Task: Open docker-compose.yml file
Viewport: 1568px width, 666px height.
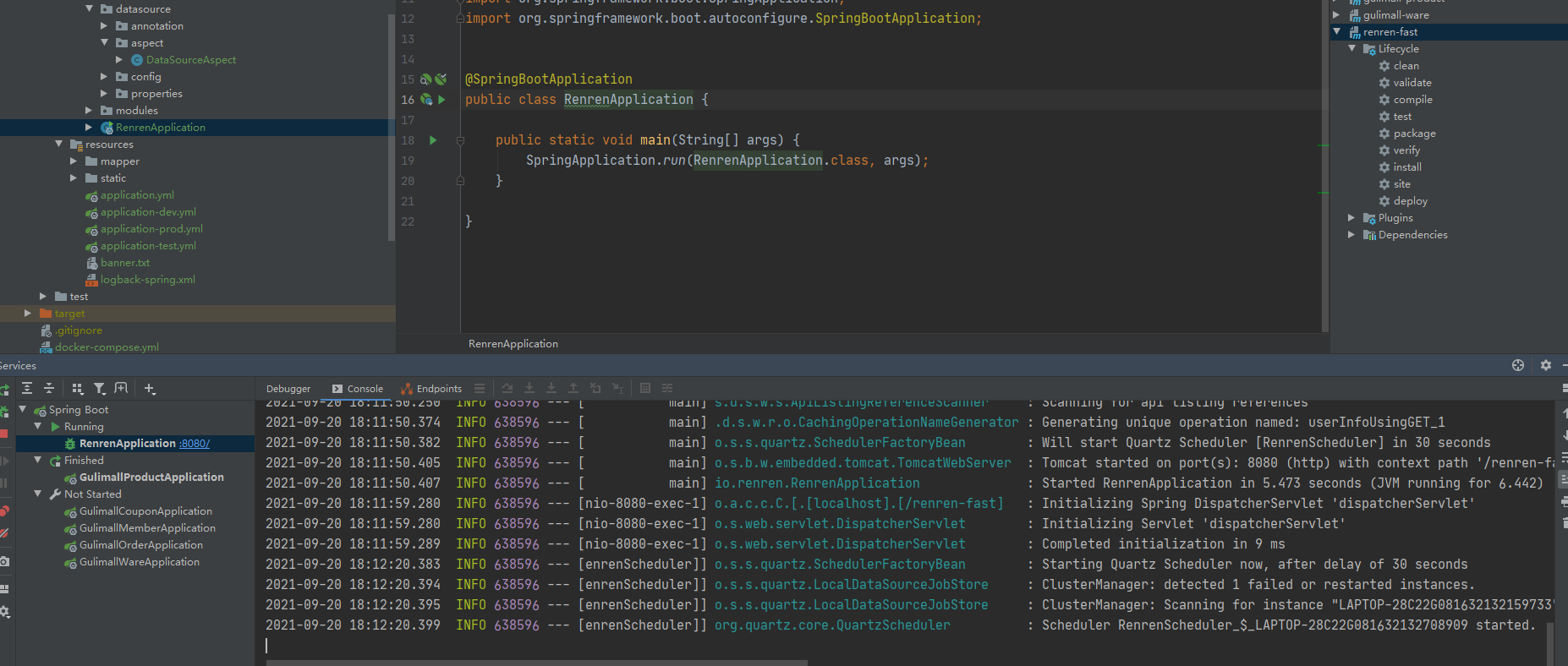Action: click(x=107, y=347)
